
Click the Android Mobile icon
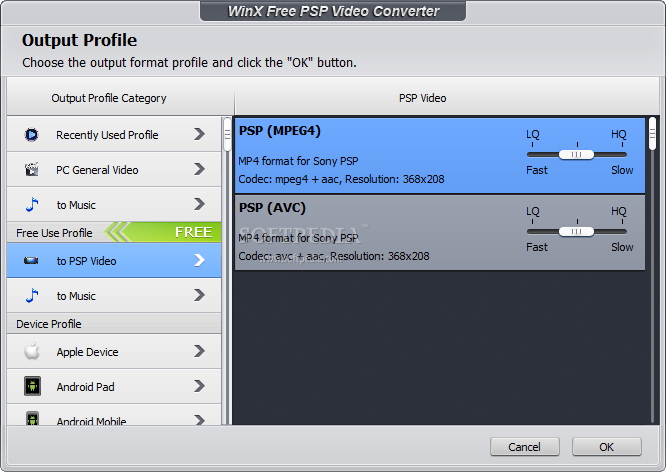coord(32,418)
